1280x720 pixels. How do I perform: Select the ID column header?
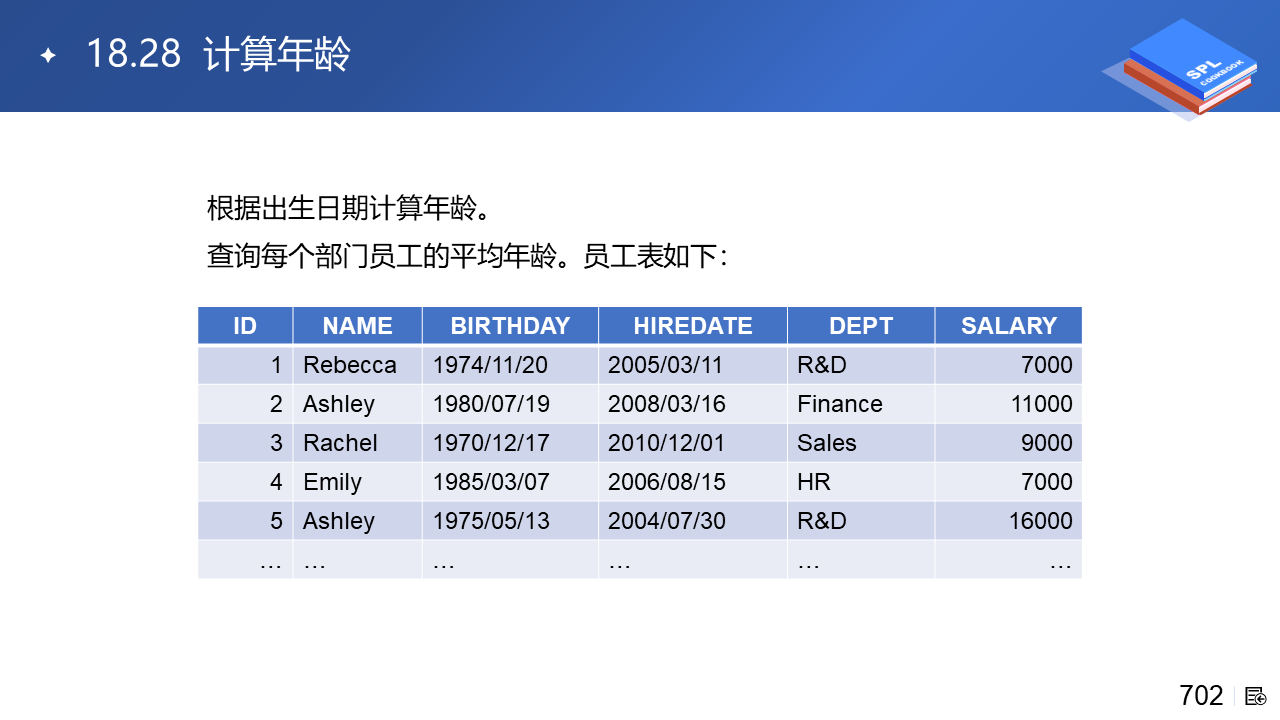(245, 326)
